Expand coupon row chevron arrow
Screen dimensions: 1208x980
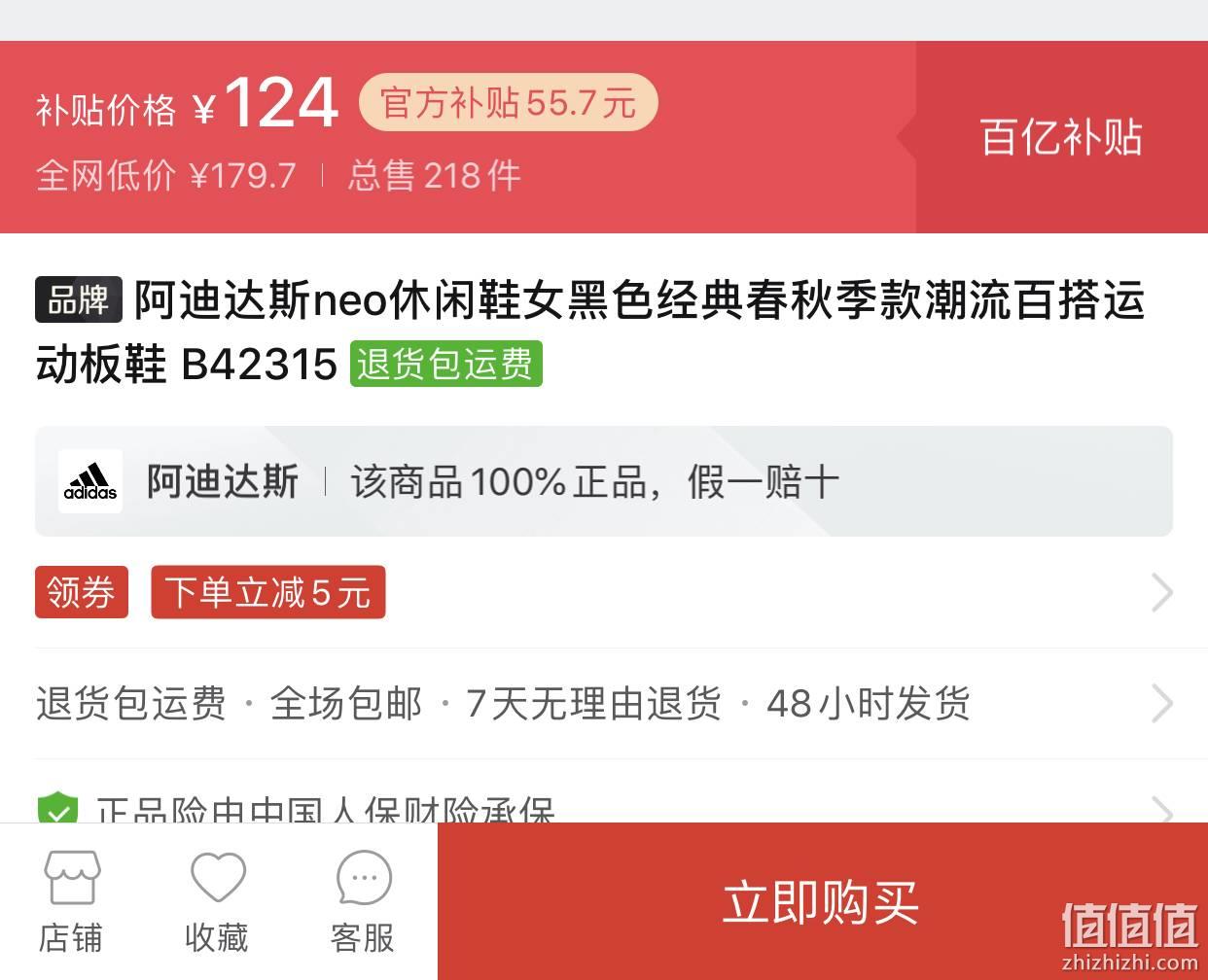point(1161,592)
